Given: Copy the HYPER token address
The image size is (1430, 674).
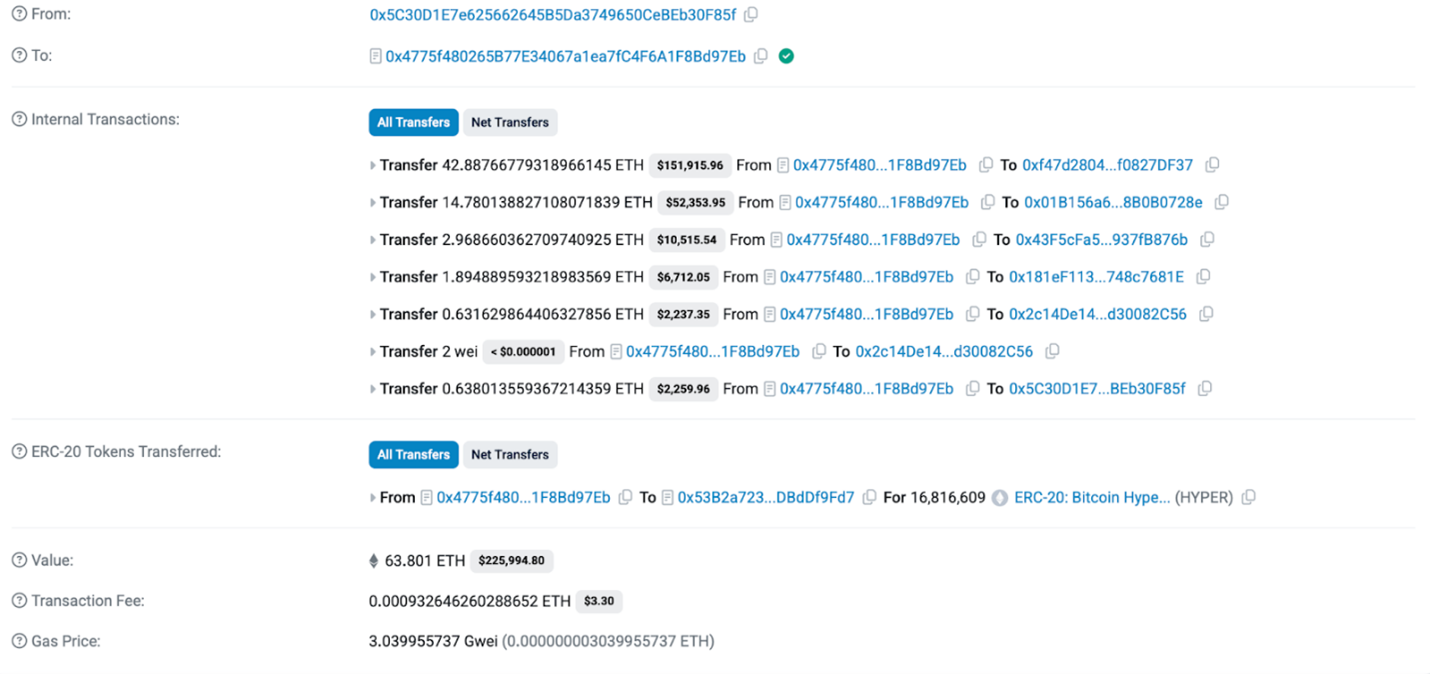Looking at the screenshot, I should click(x=1248, y=497).
